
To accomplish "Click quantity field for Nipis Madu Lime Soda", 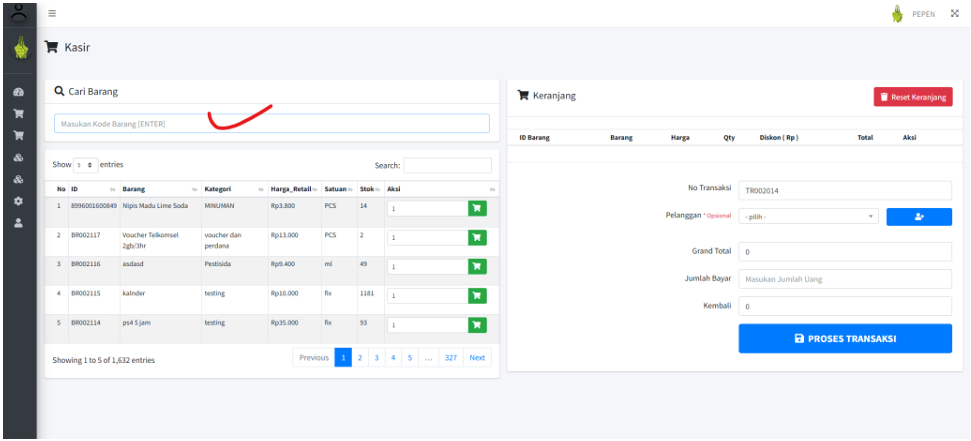I will tap(427, 209).
